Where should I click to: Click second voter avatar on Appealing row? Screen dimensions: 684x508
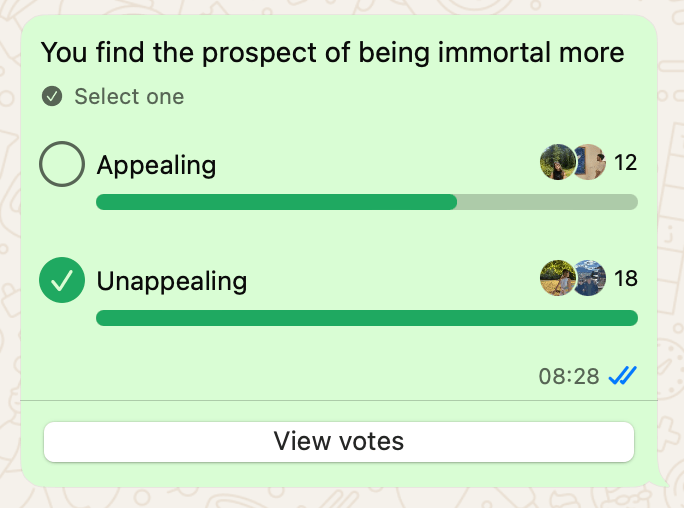coord(591,162)
